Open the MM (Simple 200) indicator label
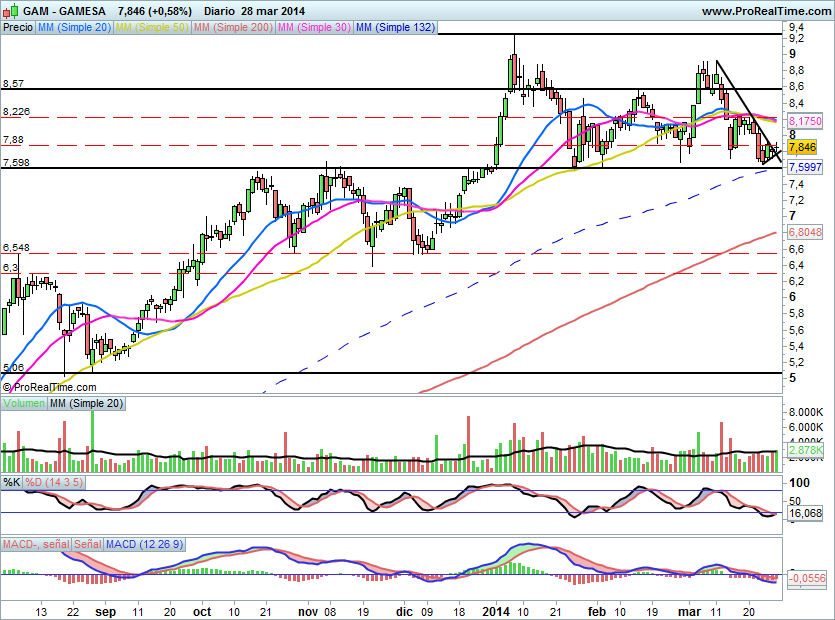 point(233,27)
